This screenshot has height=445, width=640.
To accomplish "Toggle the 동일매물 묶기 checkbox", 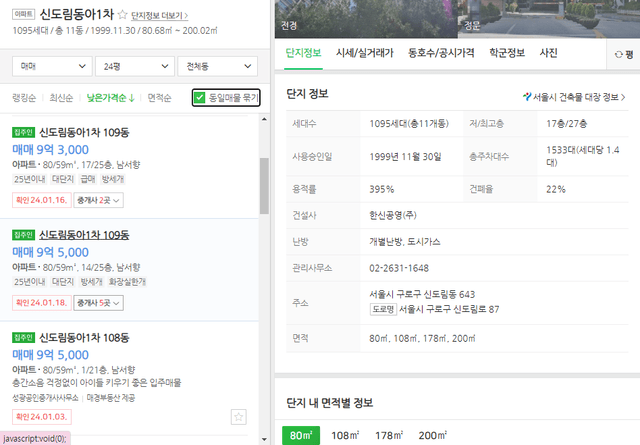I will point(199,98).
